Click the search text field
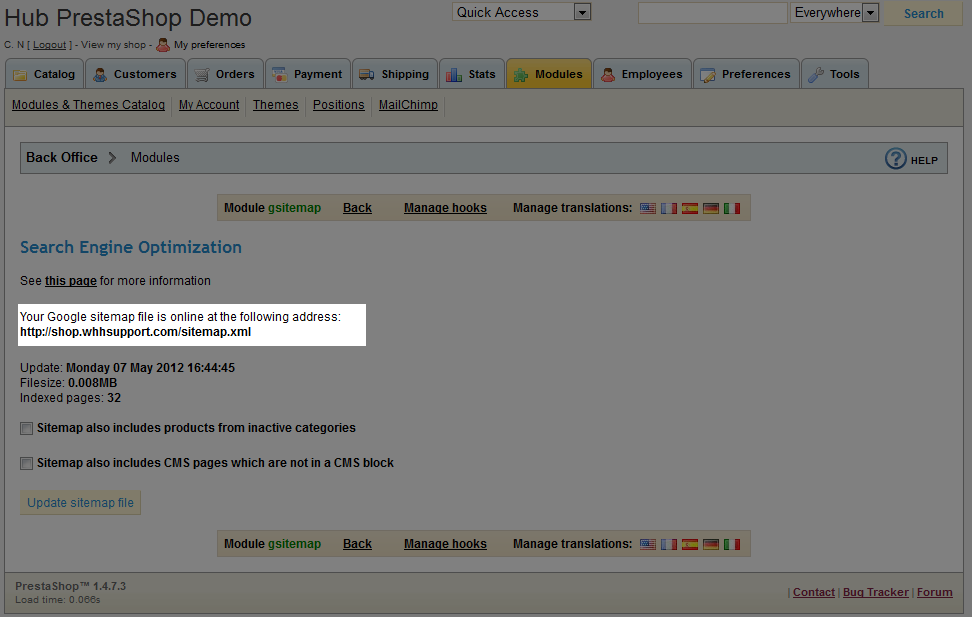Screen dimensions: 972x617 [x=712, y=13]
